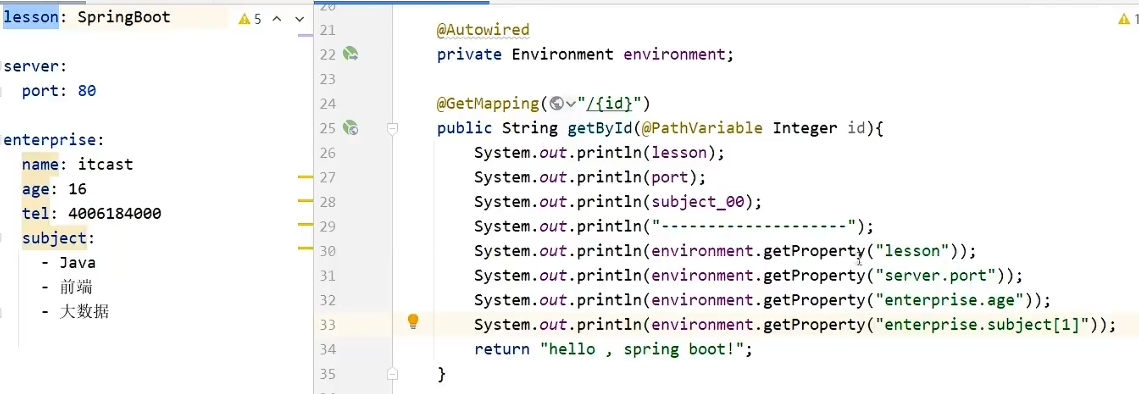Go to next highlighted error arrow
This screenshot has height=394, width=1139.
tap(299, 19)
